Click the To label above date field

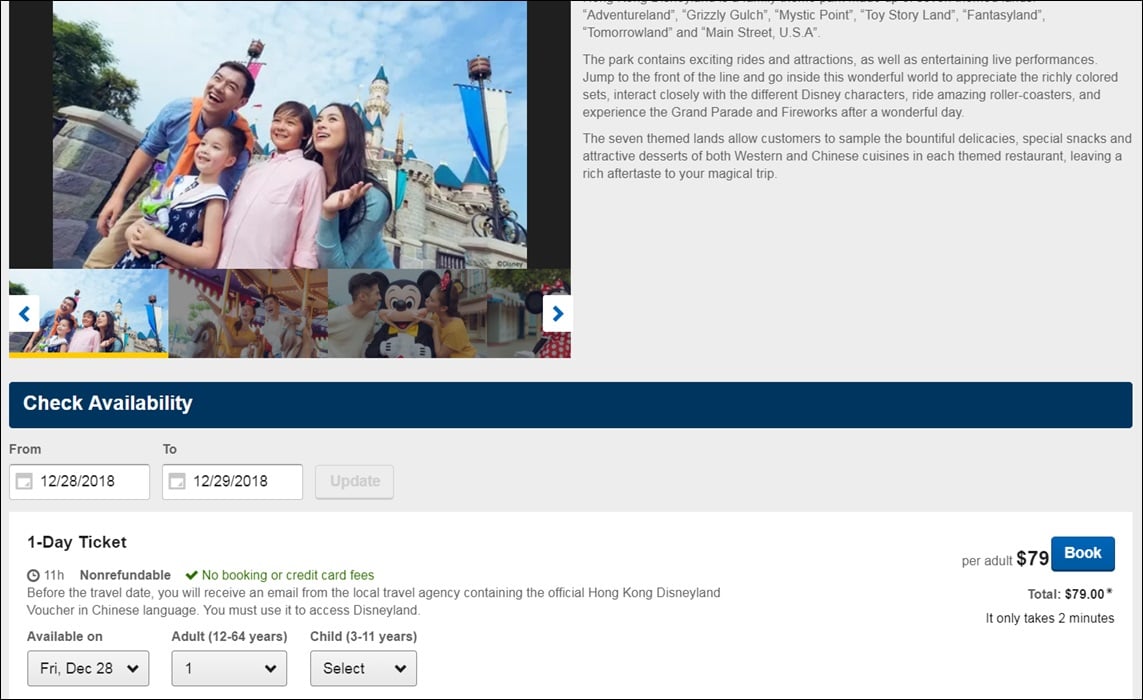[170, 449]
